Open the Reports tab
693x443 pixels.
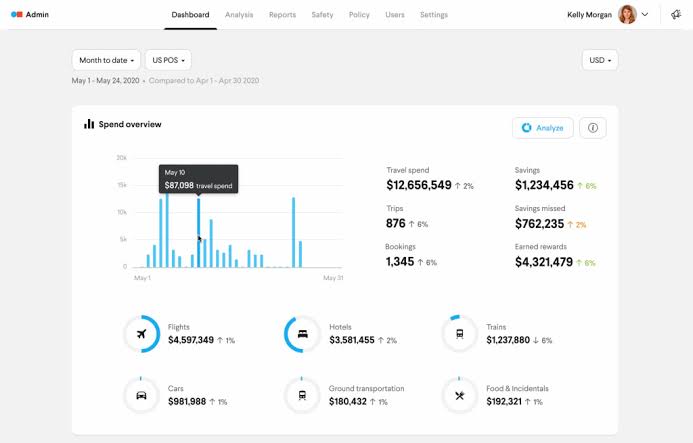(282, 15)
